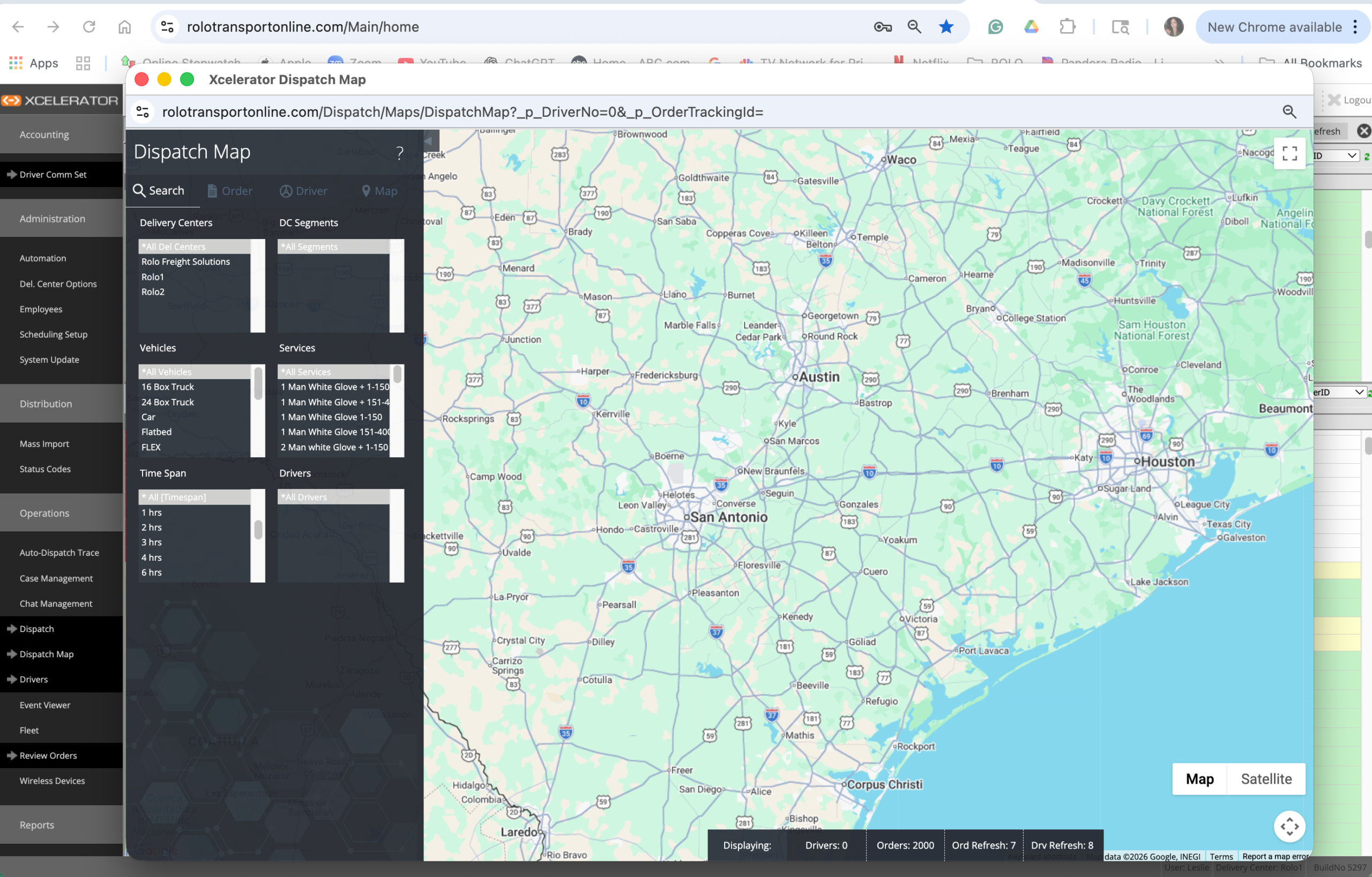Viewport: 1372px width, 877px height.
Task: Expand the Administration menu section
Action: coord(62,218)
